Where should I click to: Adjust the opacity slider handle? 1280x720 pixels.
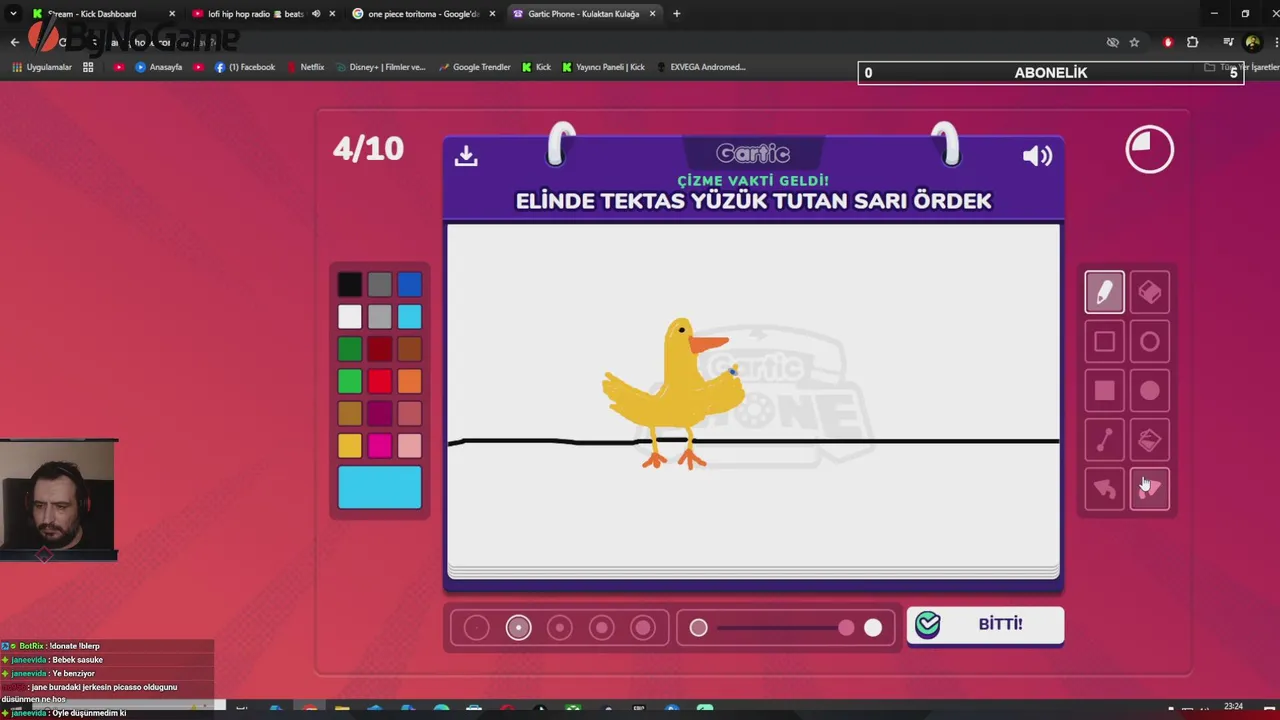(x=846, y=627)
